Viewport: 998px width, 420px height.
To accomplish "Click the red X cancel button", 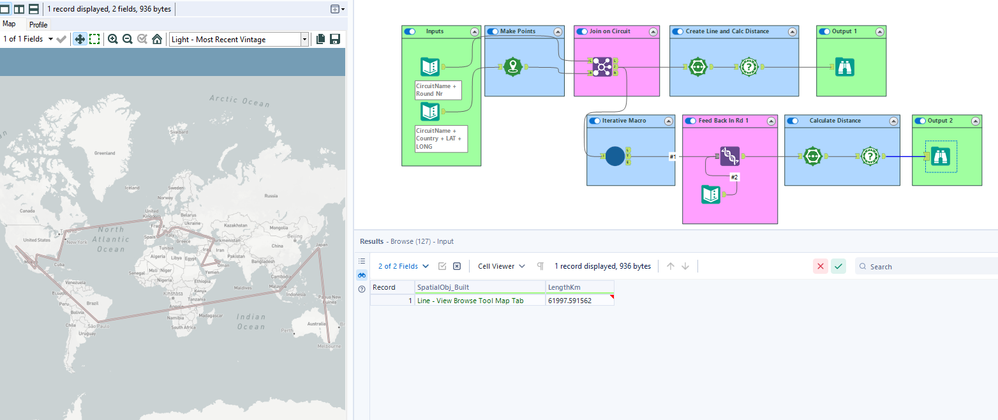I will pyautogui.click(x=820, y=266).
